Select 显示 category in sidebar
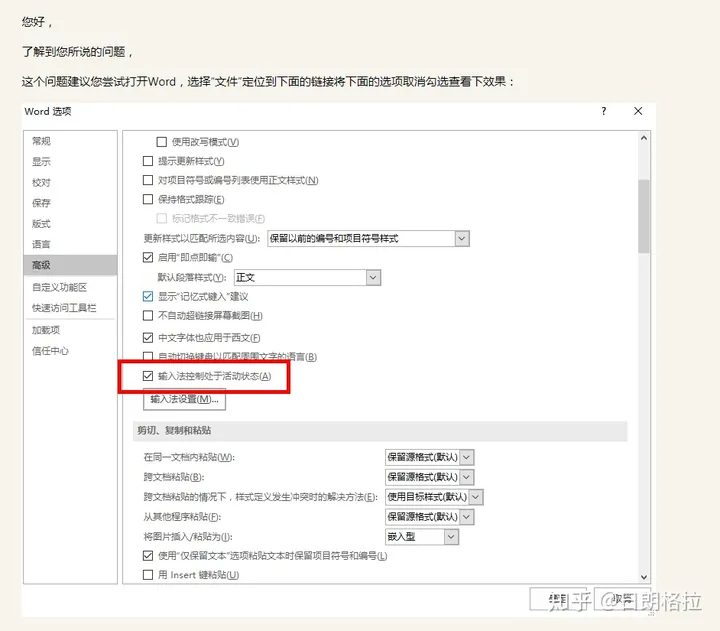 [x=71, y=162]
